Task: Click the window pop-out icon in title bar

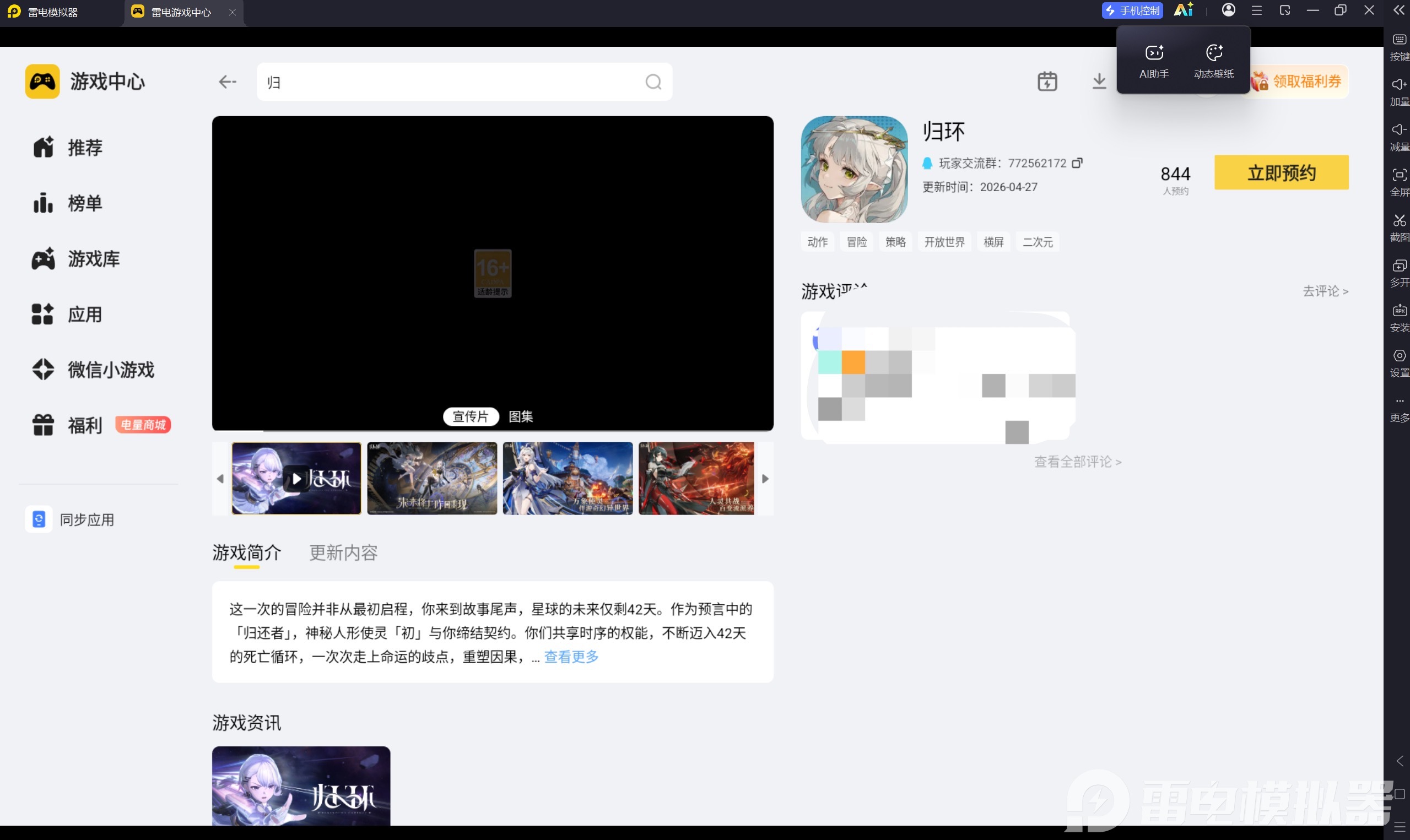Action: click(1285, 10)
